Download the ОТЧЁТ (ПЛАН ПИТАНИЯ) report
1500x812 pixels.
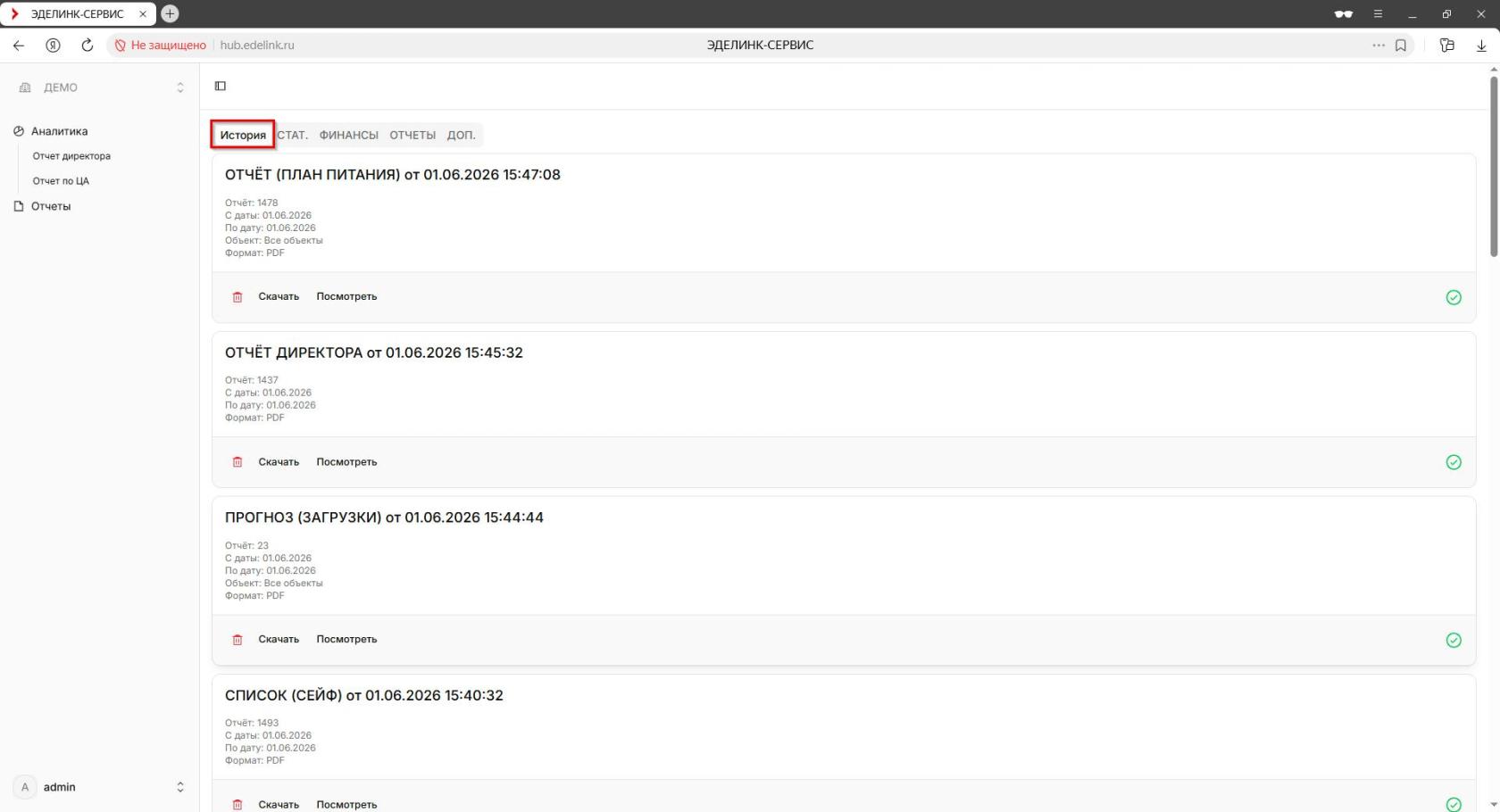[279, 296]
